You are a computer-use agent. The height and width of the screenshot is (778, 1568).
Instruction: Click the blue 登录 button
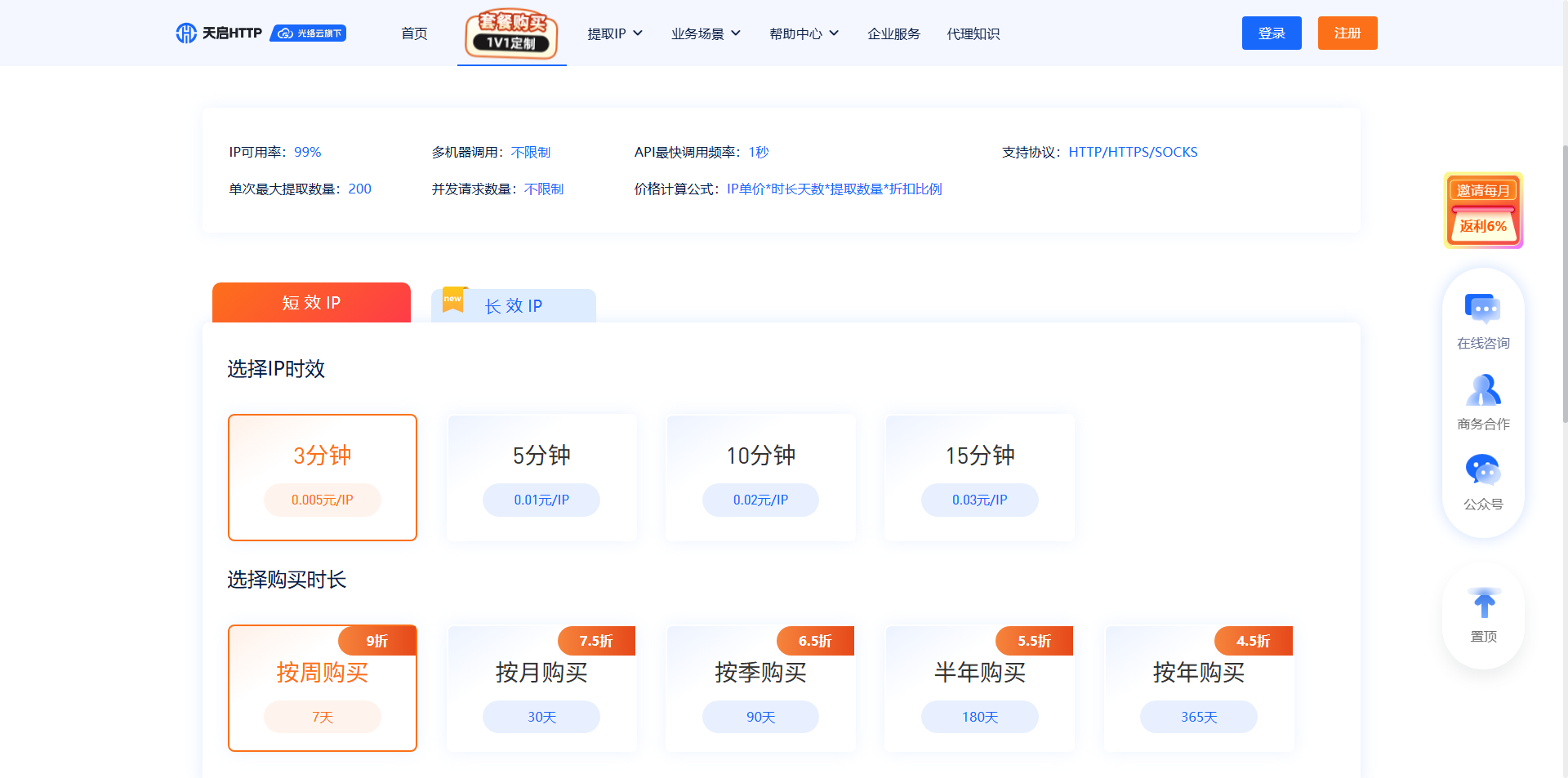click(x=1272, y=33)
